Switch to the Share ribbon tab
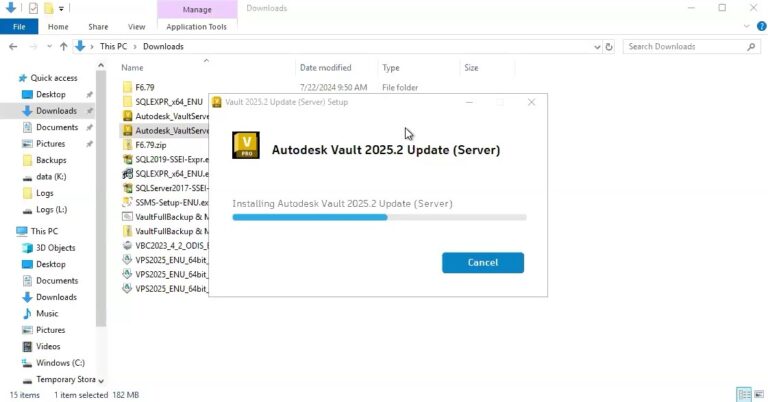768x402 pixels. coord(98,26)
